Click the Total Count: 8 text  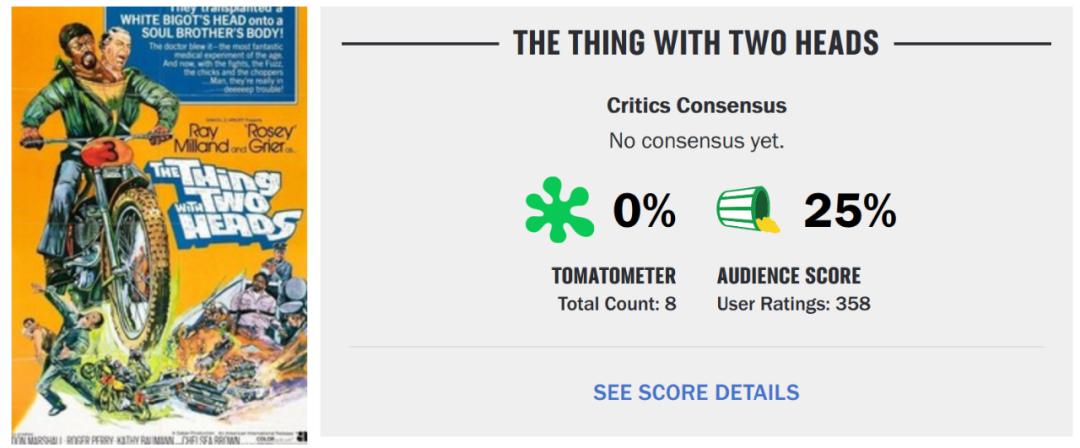[x=617, y=303]
